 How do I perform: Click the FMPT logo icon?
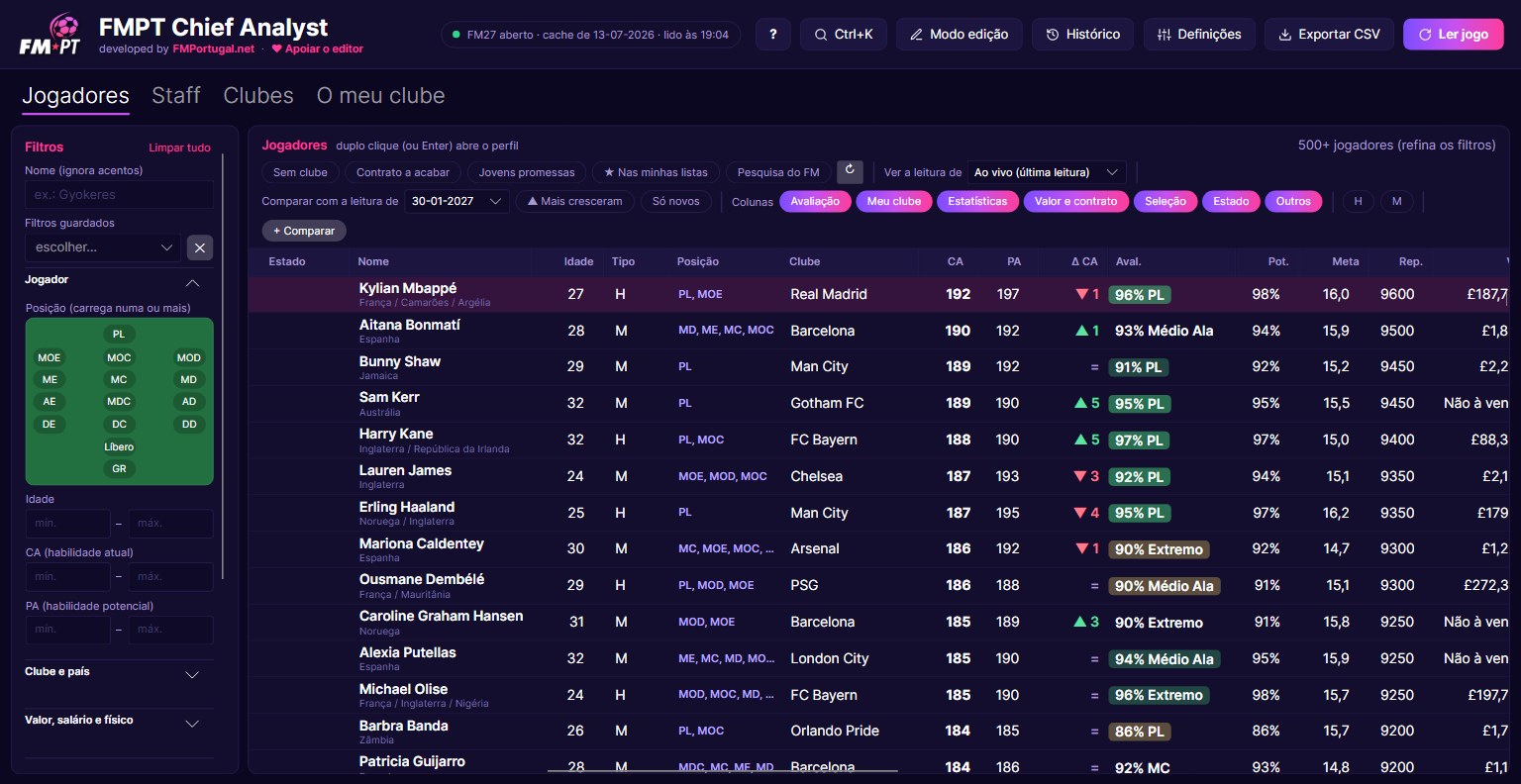[x=50, y=35]
